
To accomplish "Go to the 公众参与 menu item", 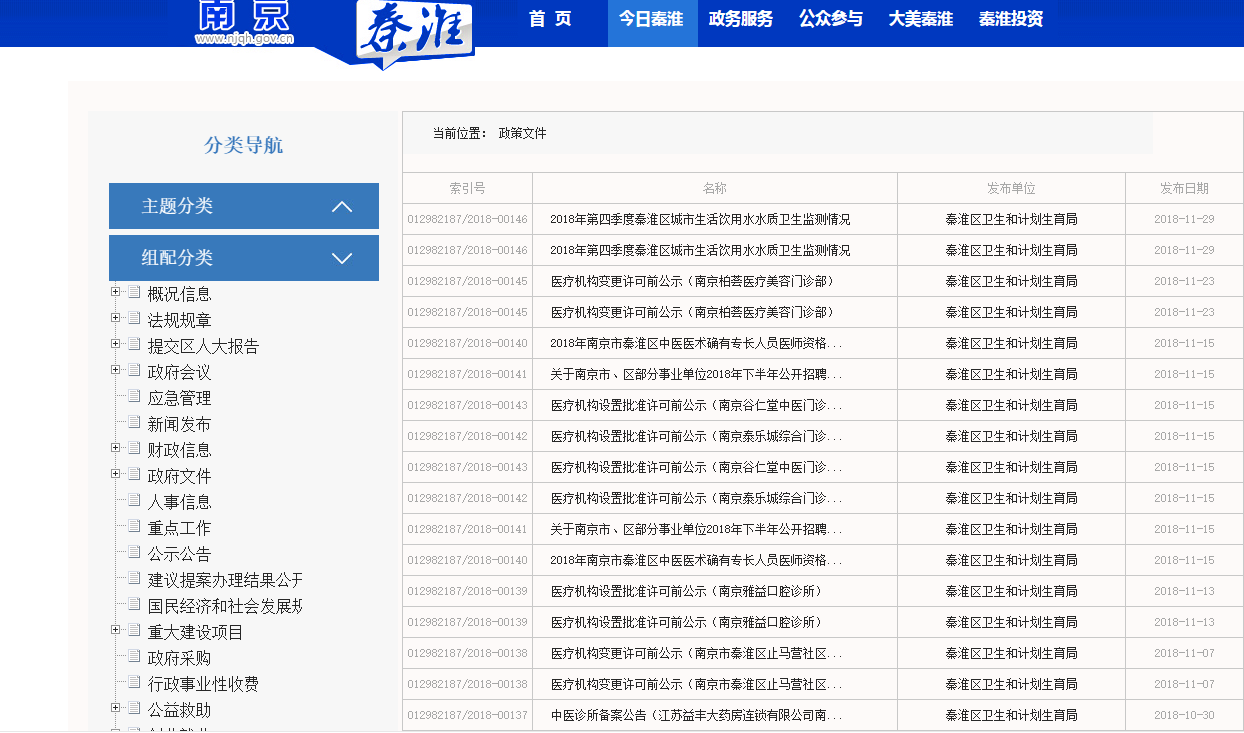I will [x=830, y=19].
